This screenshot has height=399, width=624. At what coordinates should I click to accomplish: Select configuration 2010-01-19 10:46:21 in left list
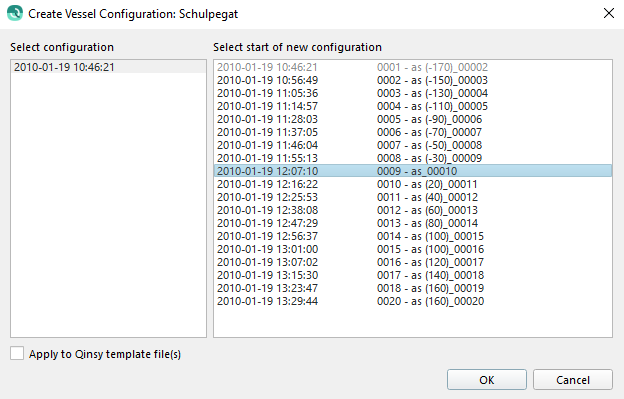point(108,67)
